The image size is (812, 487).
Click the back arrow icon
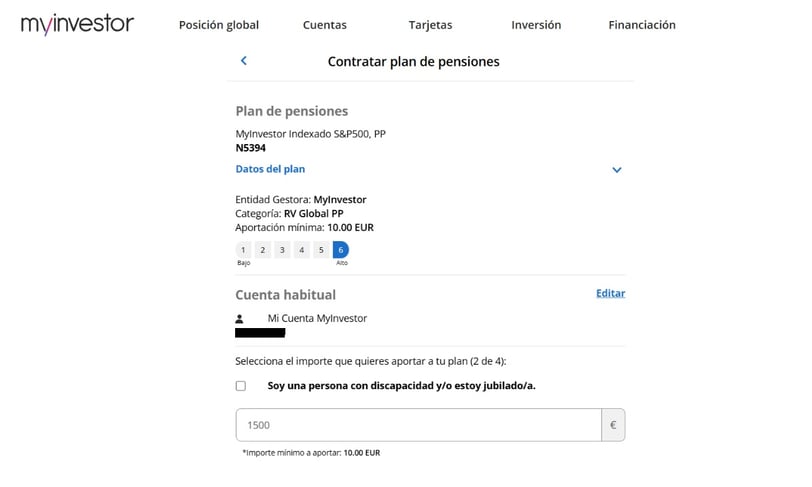[x=244, y=61]
